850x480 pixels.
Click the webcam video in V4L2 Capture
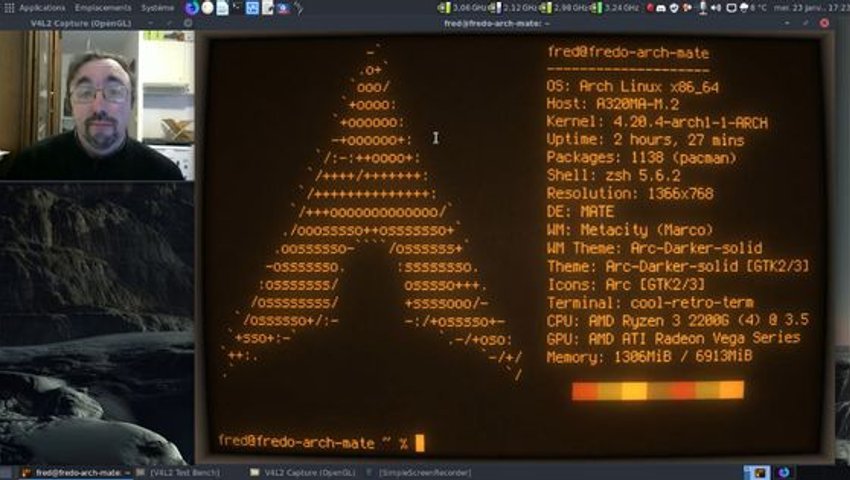coord(97,105)
